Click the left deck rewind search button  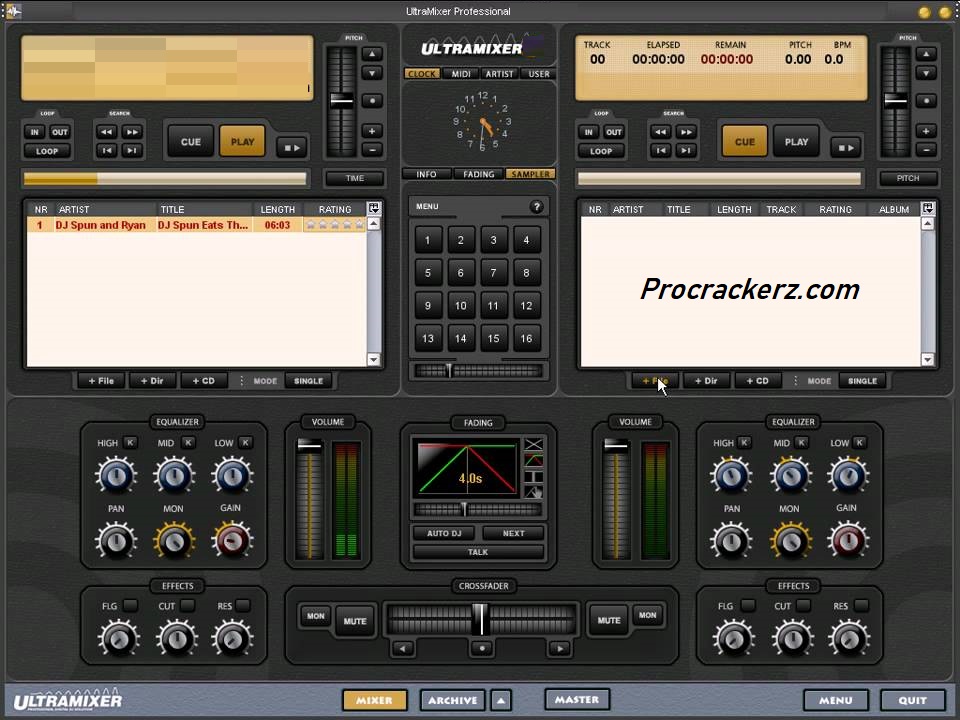click(106, 132)
